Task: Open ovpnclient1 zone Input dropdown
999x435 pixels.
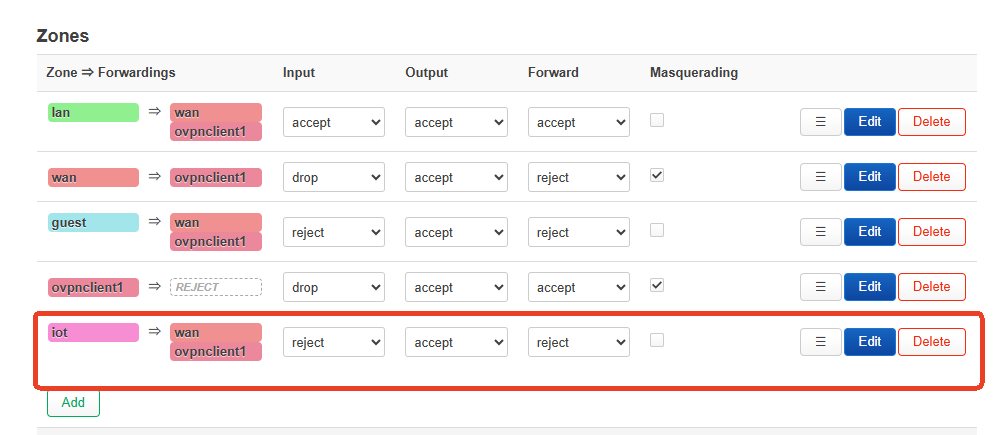Action: point(334,287)
